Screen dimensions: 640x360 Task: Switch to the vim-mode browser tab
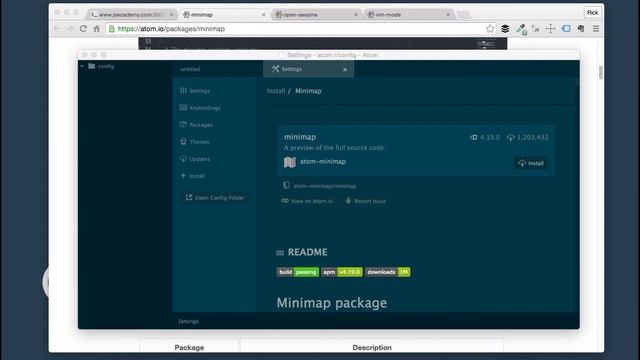(x=407, y=15)
